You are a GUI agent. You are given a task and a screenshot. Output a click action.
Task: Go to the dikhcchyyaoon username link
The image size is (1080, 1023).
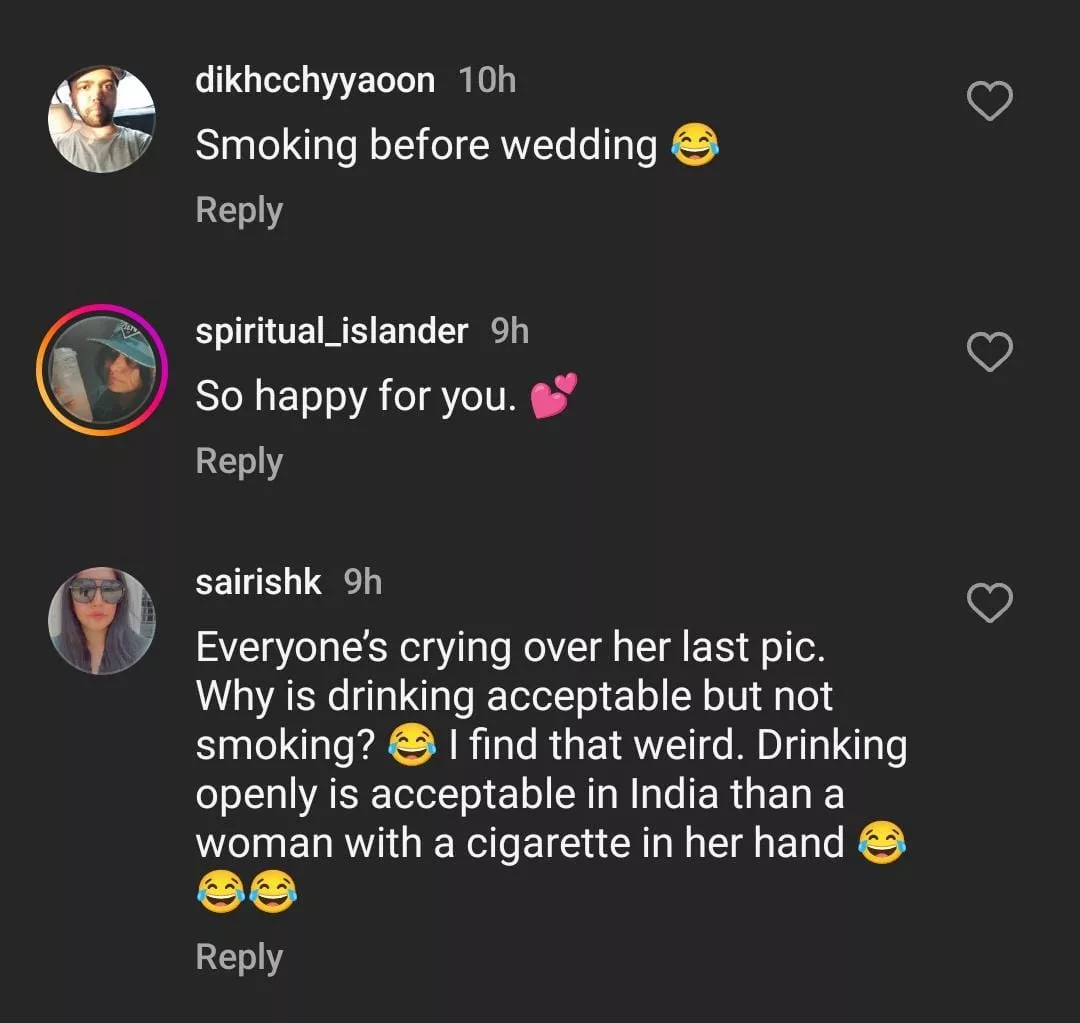(x=315, y=80)
